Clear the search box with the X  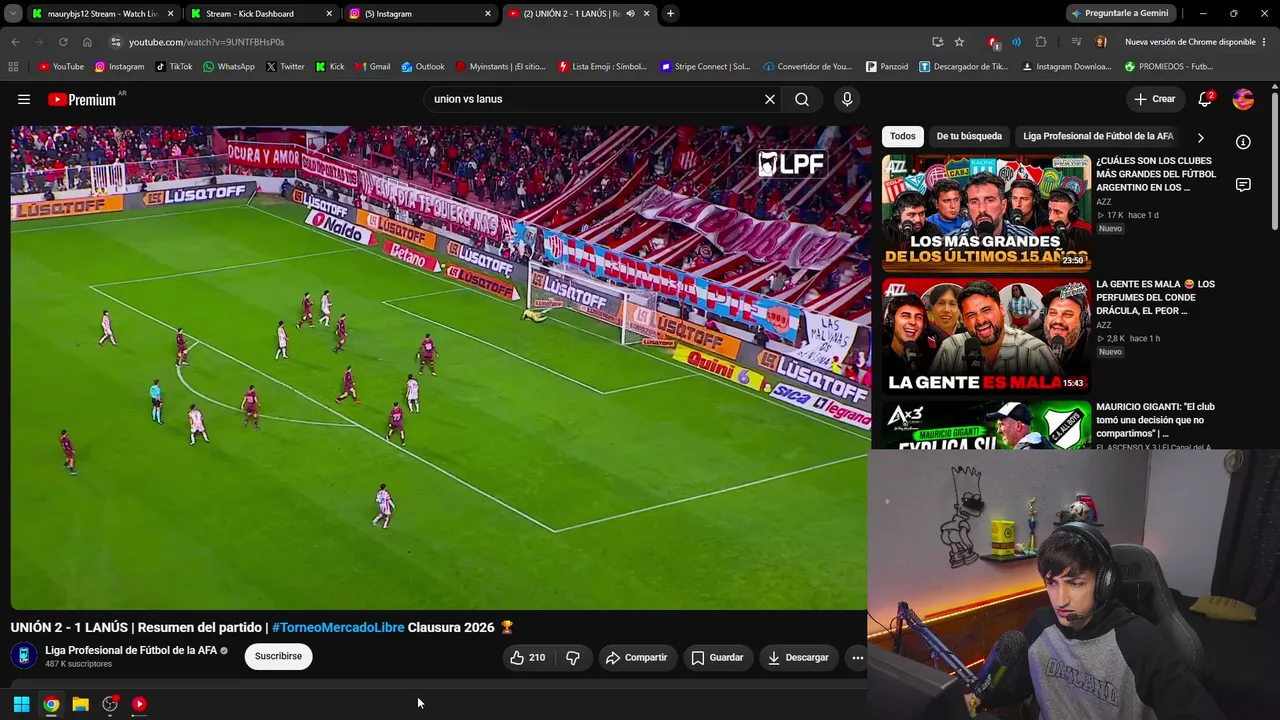click(x=770, y=99)
